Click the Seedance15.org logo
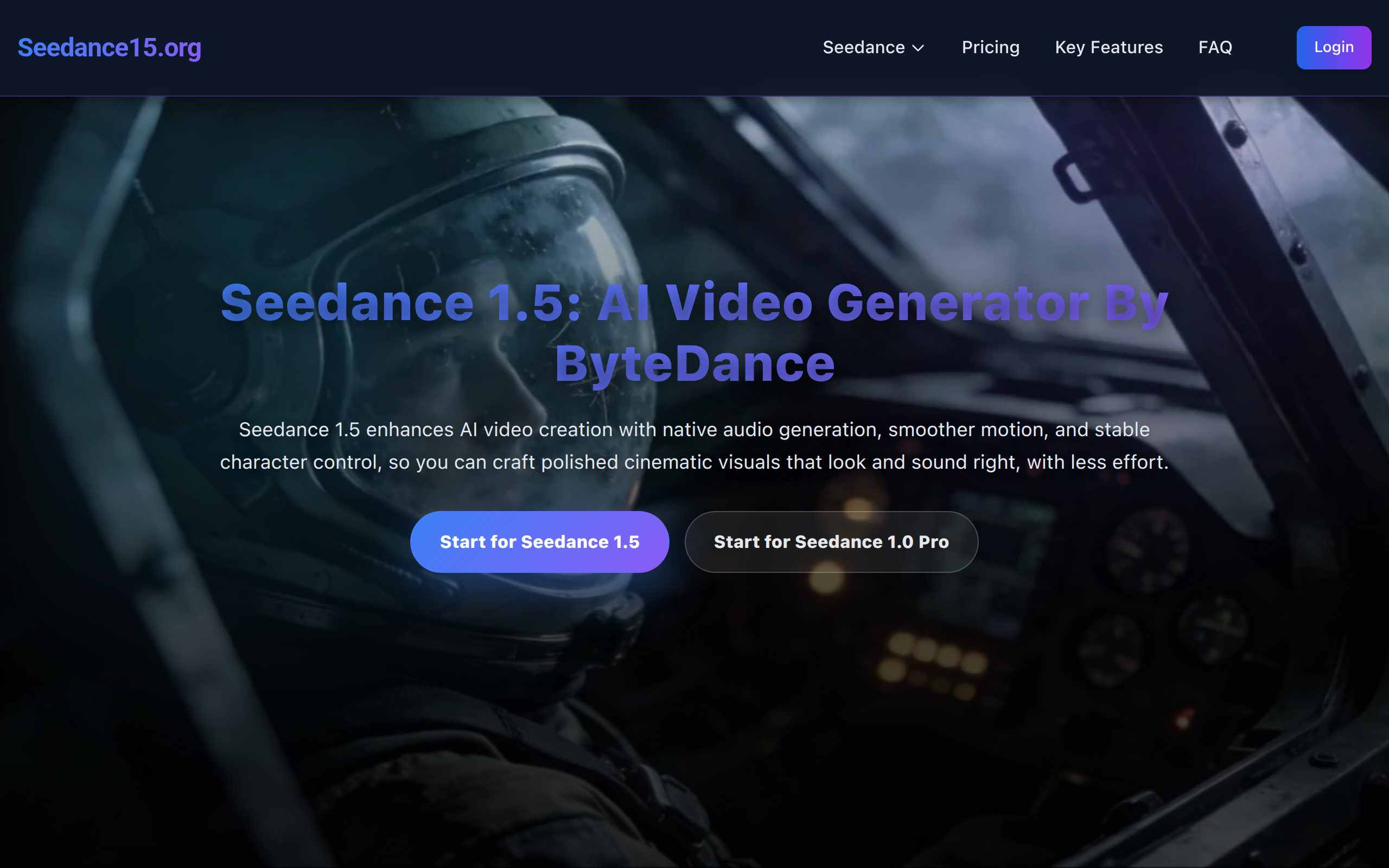The height and width of the screenshot is (868, 1389). 109,48
